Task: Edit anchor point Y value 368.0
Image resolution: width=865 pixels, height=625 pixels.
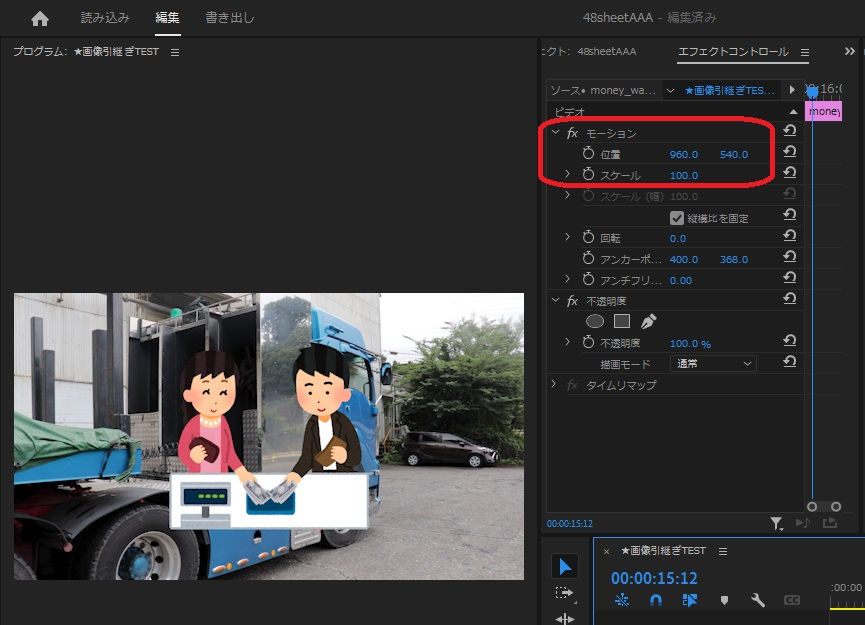Action: tap(734, 259)
